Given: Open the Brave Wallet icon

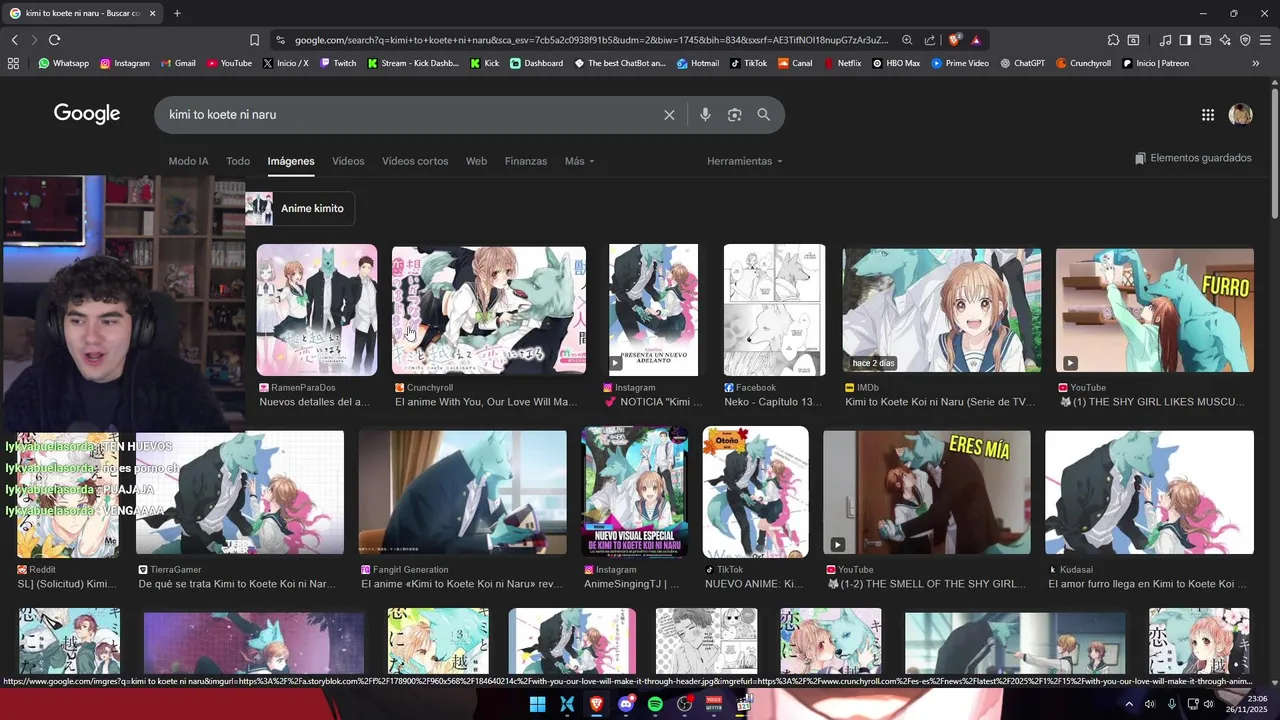Looking at the screenshot, I should click(x=1205, y=40).
